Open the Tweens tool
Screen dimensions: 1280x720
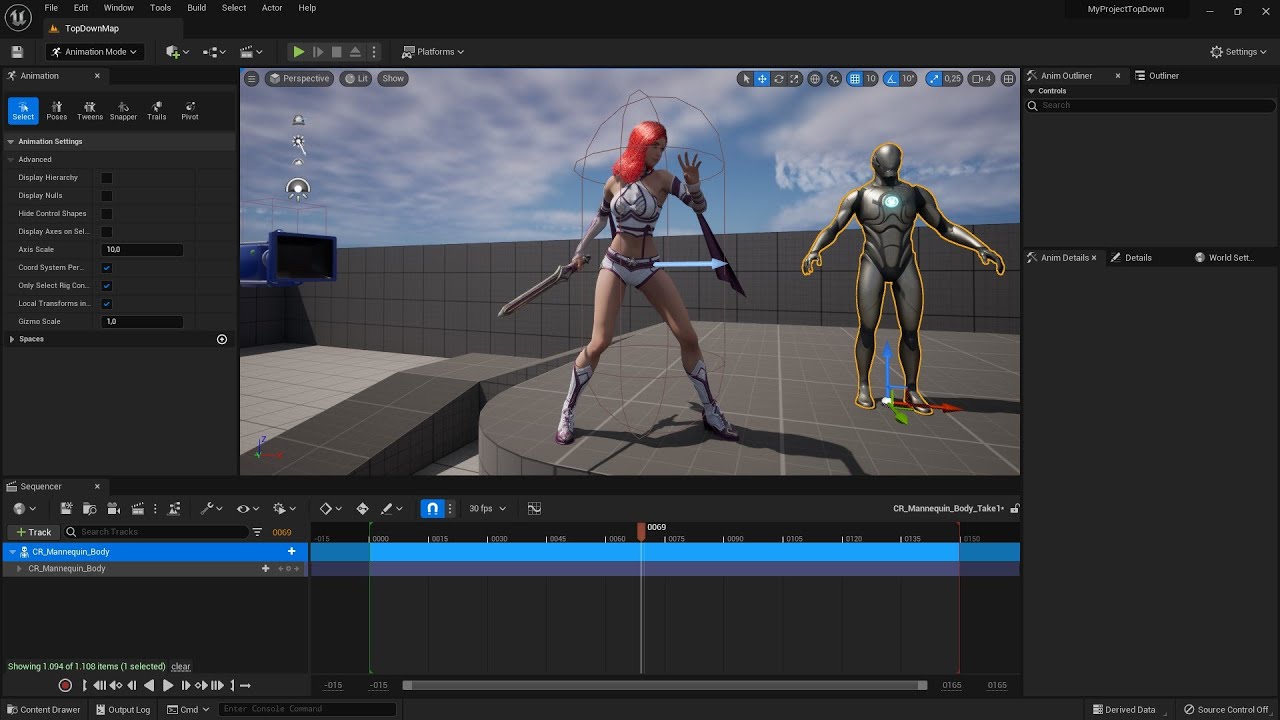90,110
